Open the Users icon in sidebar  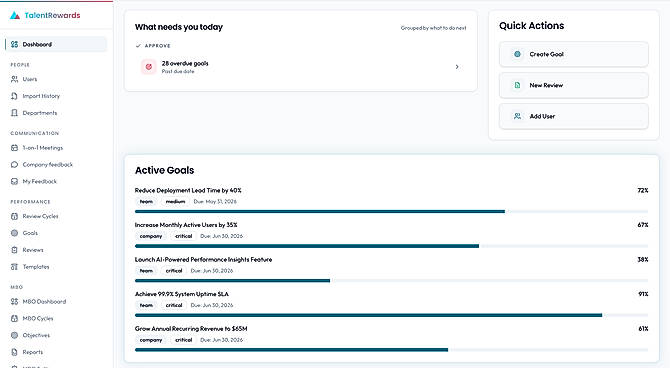point(15,79)
